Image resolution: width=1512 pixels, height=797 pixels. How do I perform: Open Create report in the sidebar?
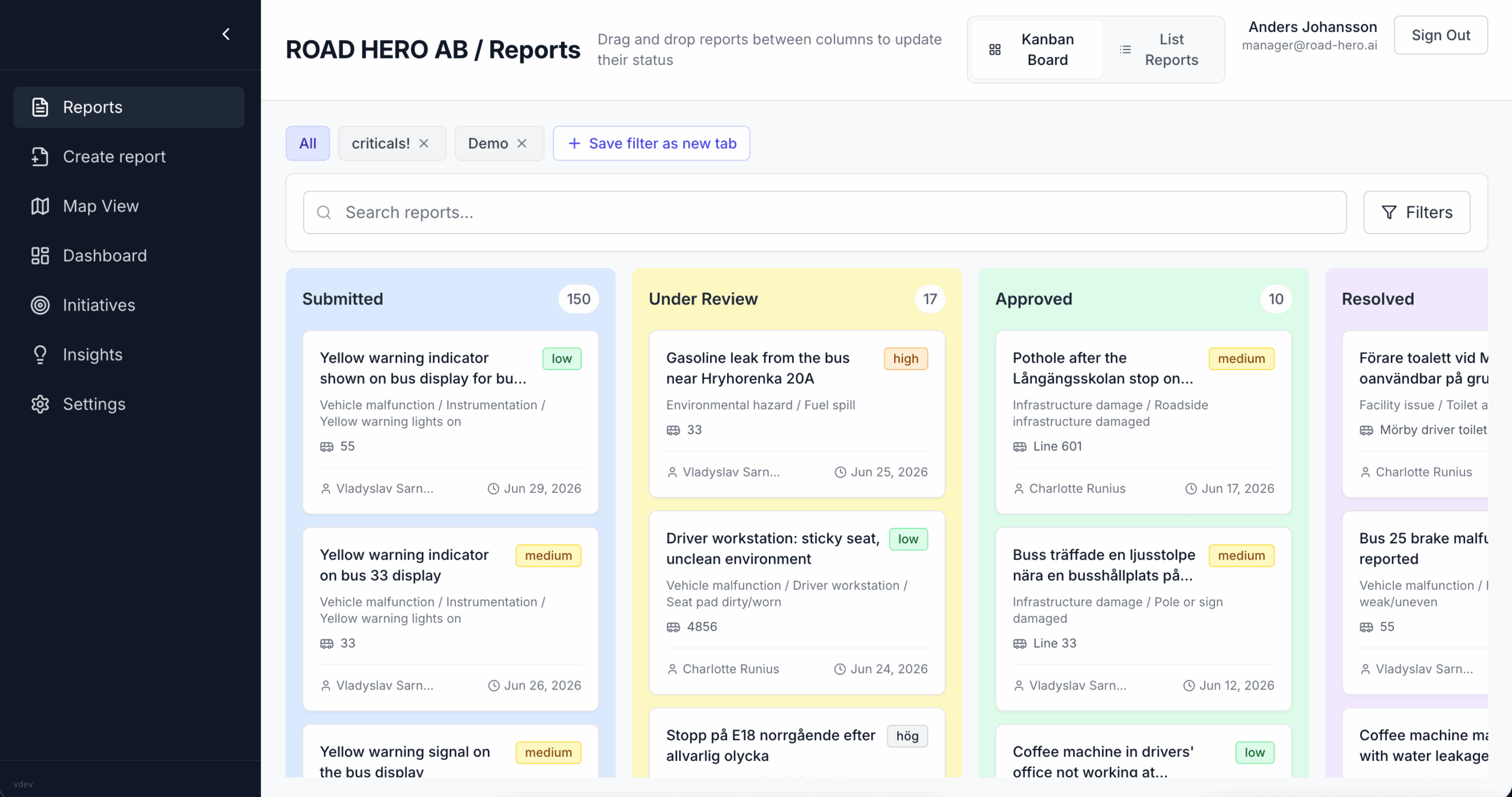click(x=129, y=156)
